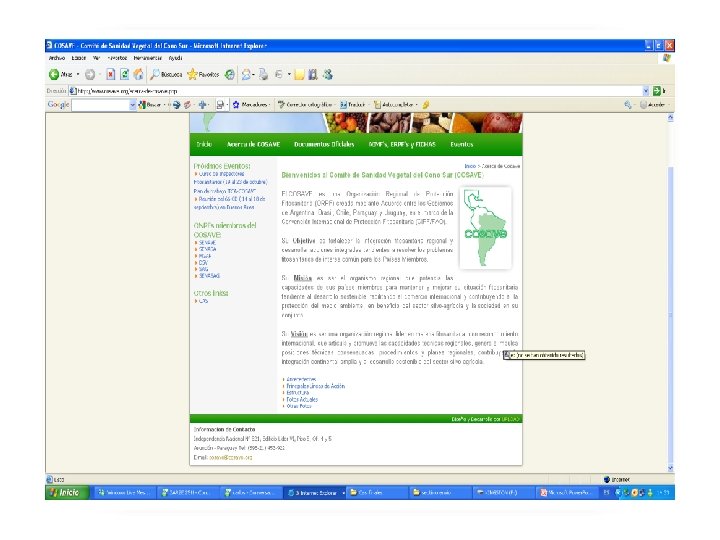Click the grey Forward arrow button
The width and height of the screenshot is (720, 540).
90,74
